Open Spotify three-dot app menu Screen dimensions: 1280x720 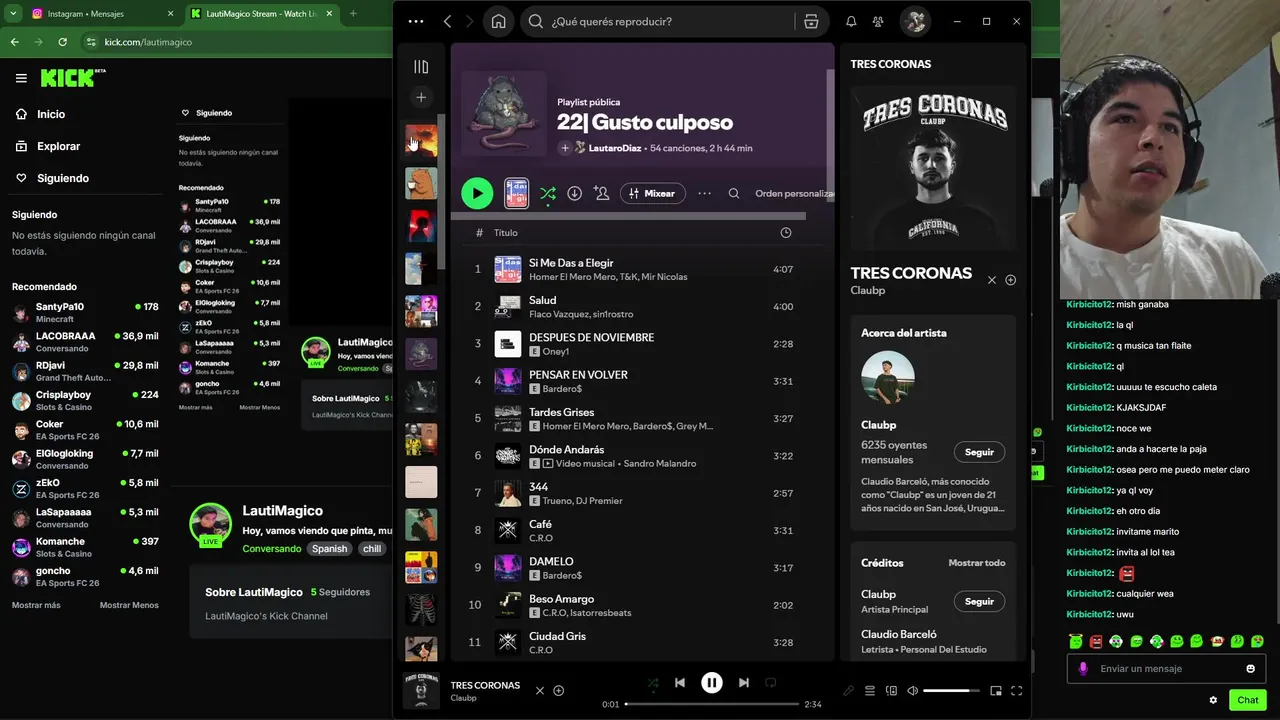pyautogui.click(x=416, y=21)
